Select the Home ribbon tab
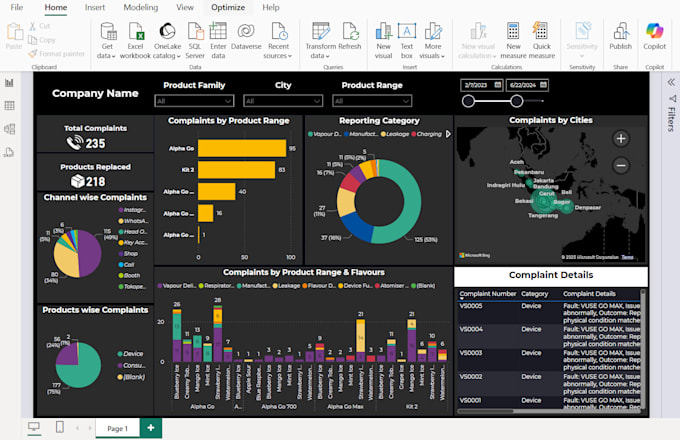 point(56,7)
